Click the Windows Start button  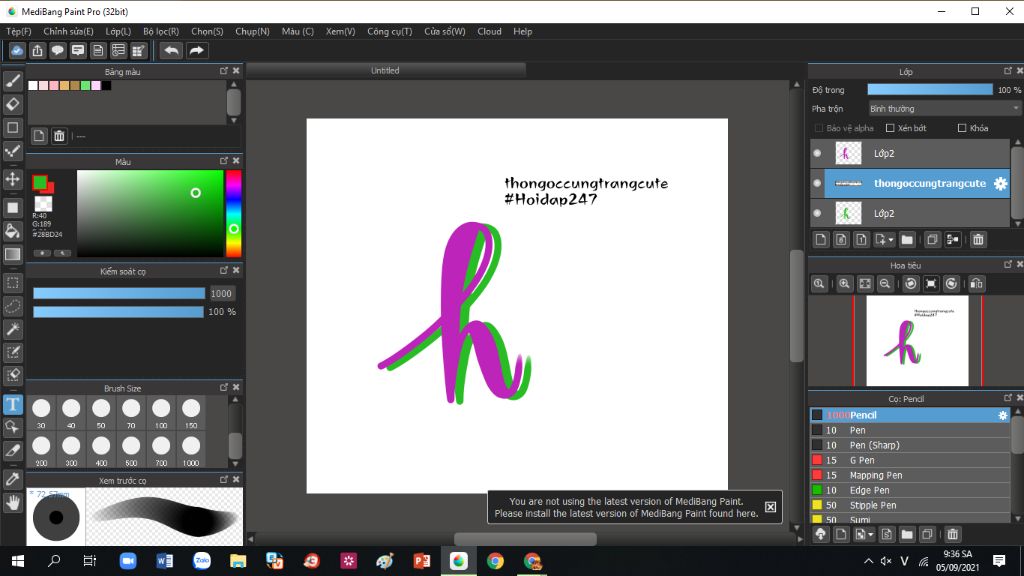click(x=18, y=561)
